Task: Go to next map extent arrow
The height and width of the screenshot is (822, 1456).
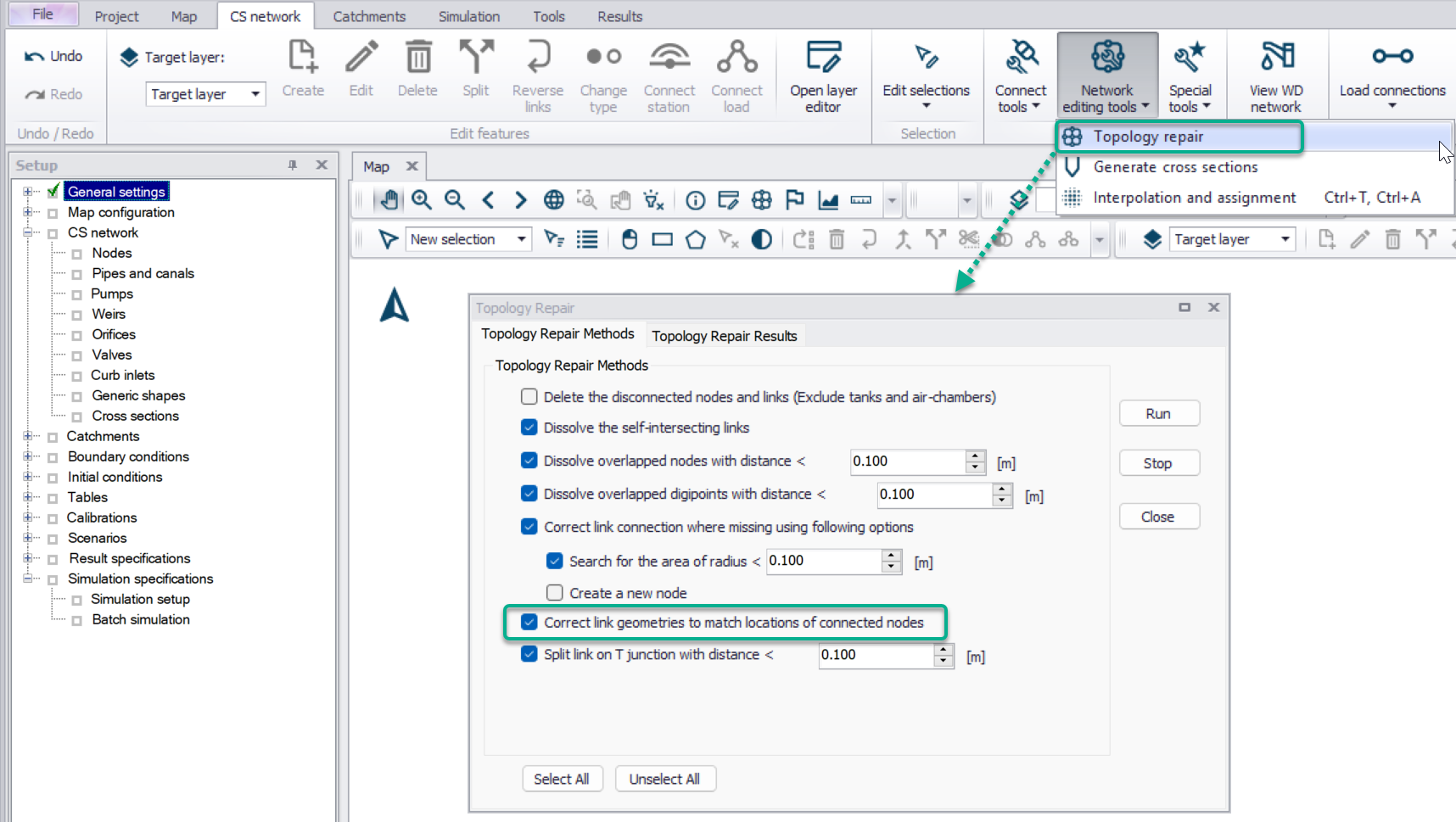Action: 520,200
